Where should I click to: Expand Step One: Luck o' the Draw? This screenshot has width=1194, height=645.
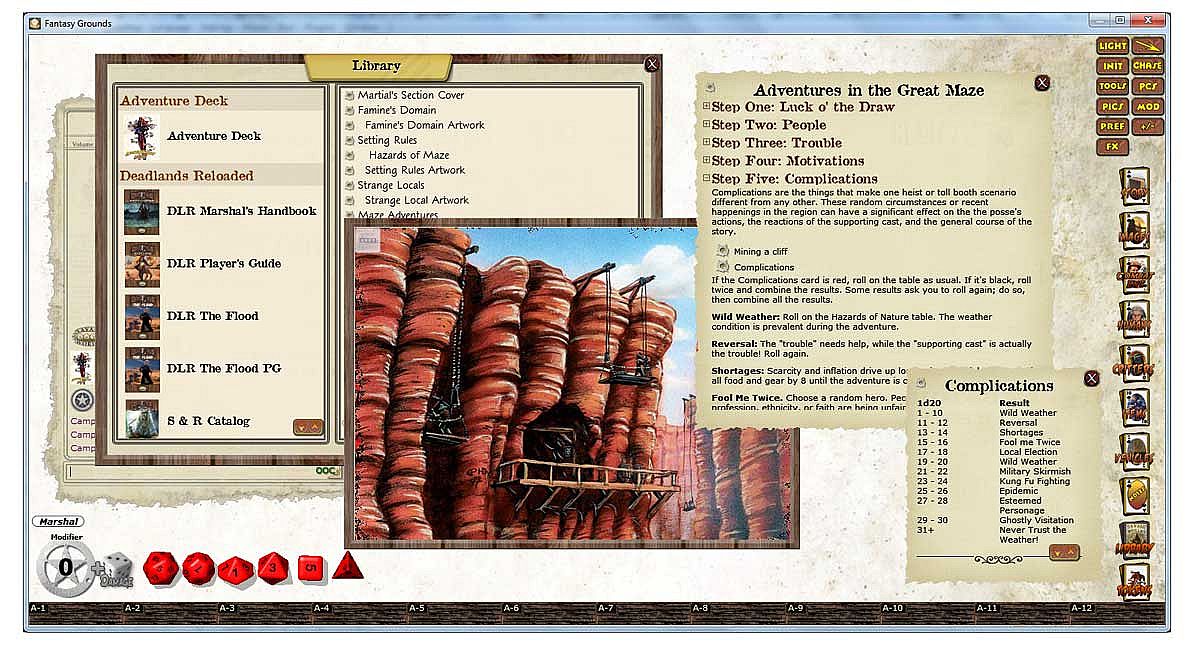click(707, 107)
